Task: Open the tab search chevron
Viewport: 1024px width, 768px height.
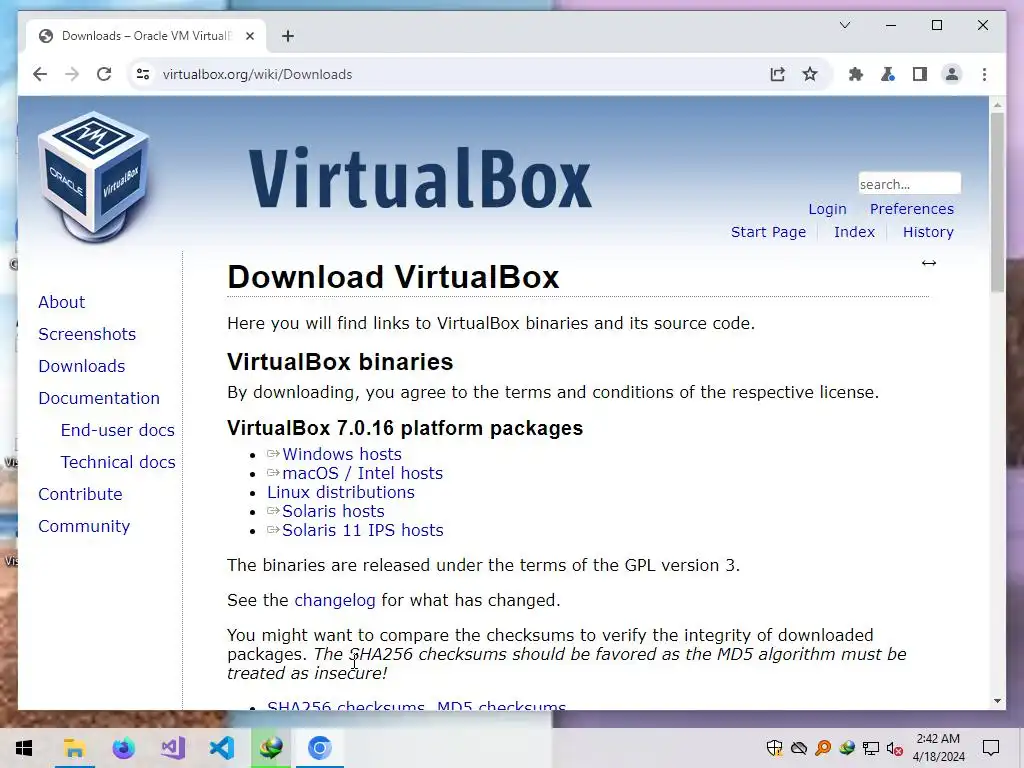Action: point(844,25)
